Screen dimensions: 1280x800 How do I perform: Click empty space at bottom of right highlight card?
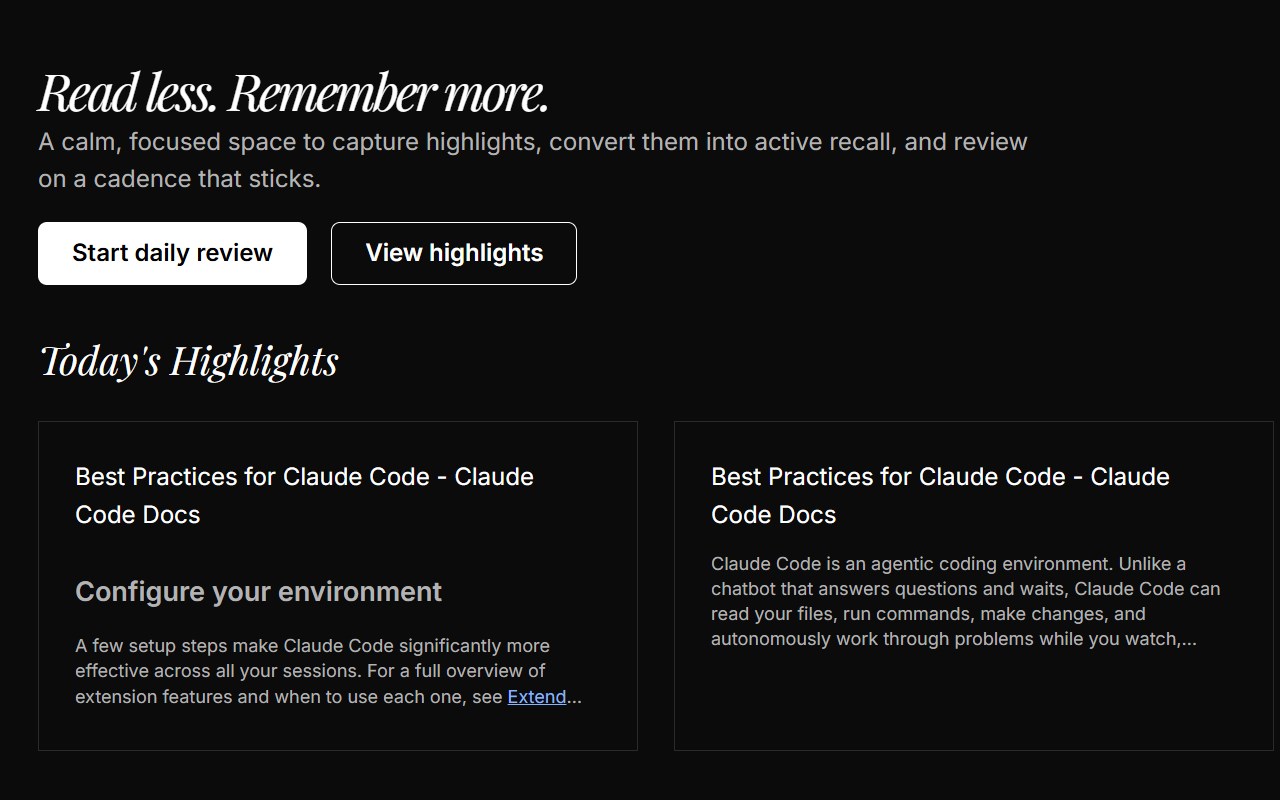(x=973, y=705)
